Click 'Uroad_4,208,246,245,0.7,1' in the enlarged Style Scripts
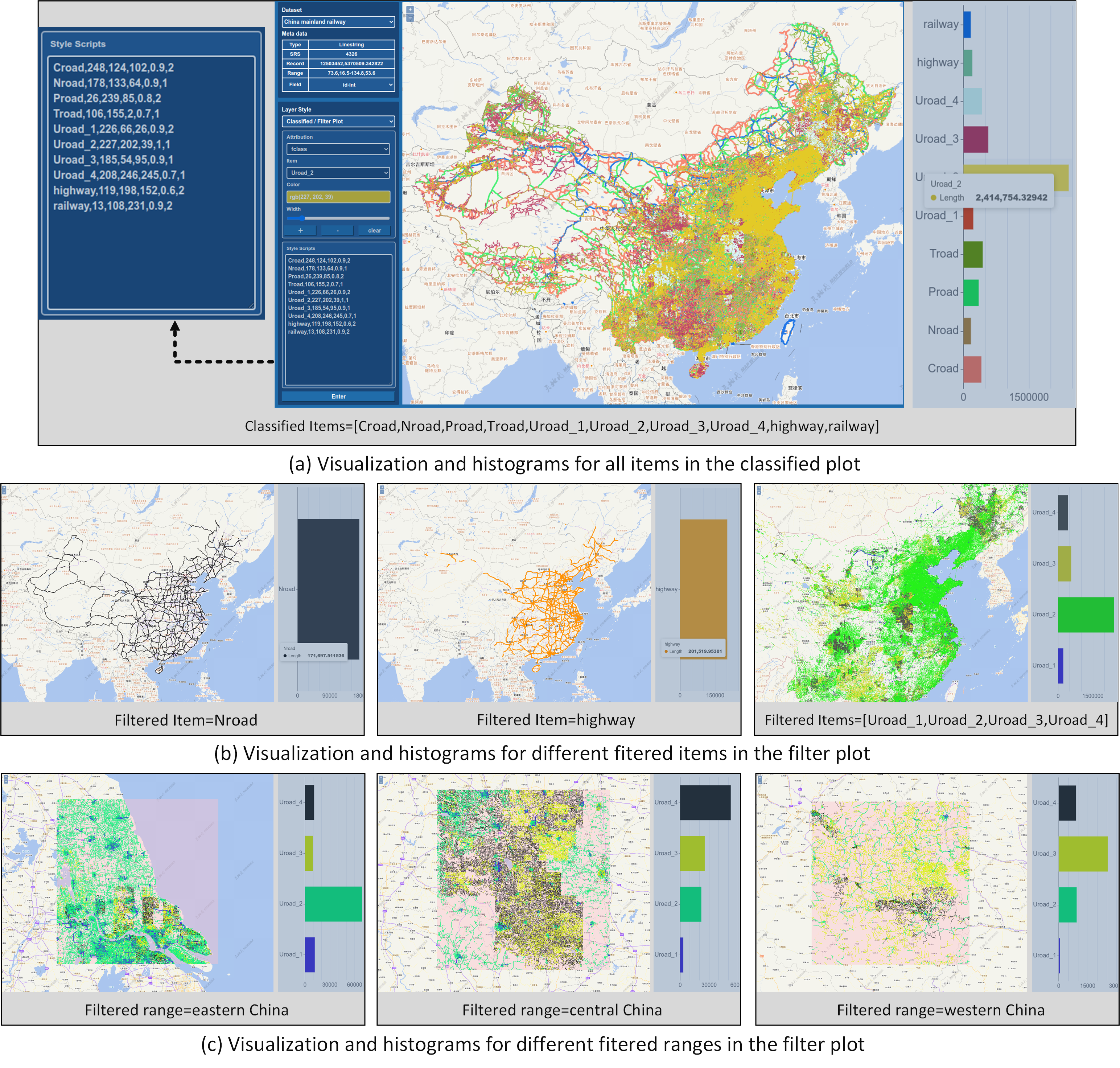1120x1068 pixels. click(120, 175)
